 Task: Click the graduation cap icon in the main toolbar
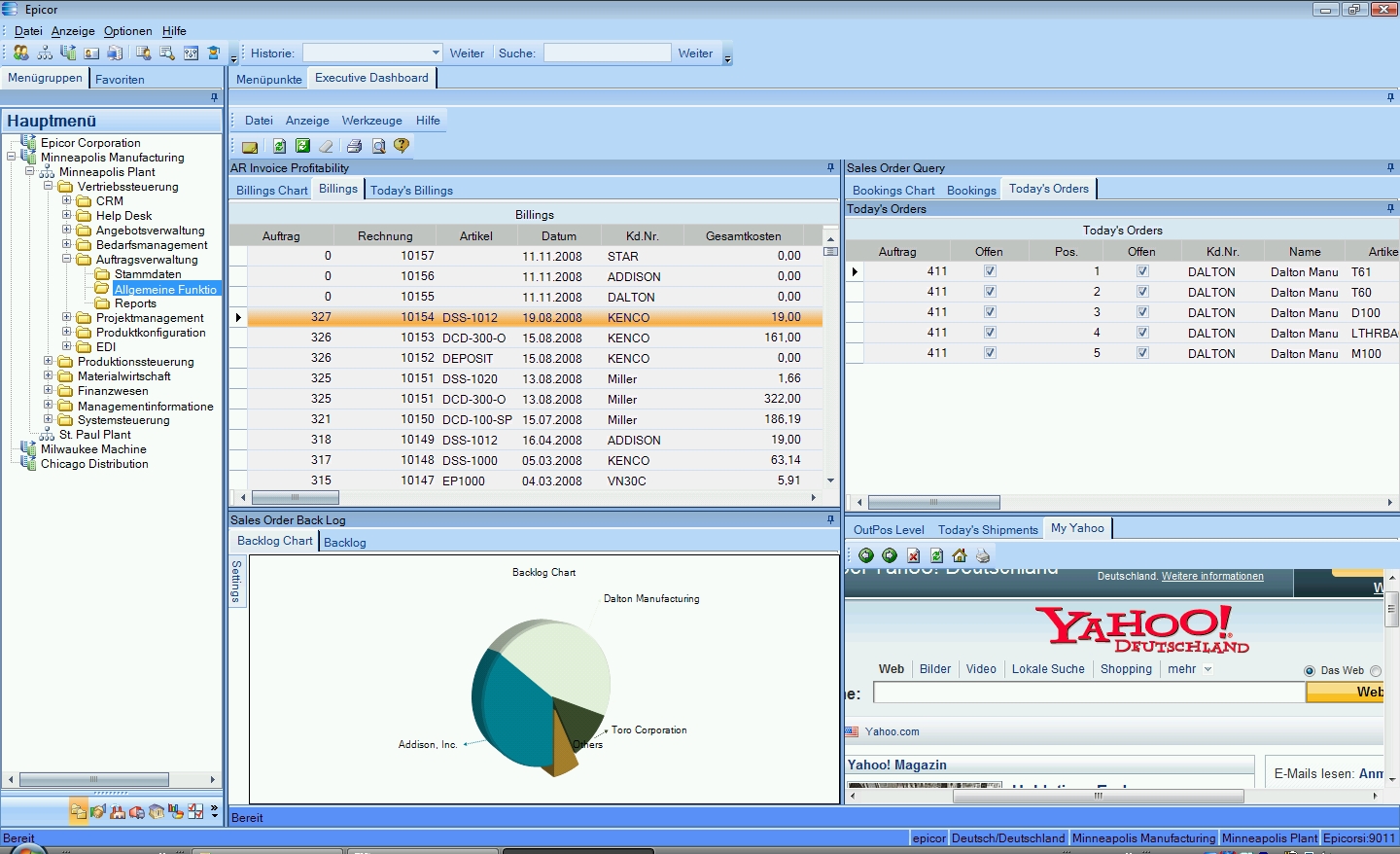click(214, 53)
